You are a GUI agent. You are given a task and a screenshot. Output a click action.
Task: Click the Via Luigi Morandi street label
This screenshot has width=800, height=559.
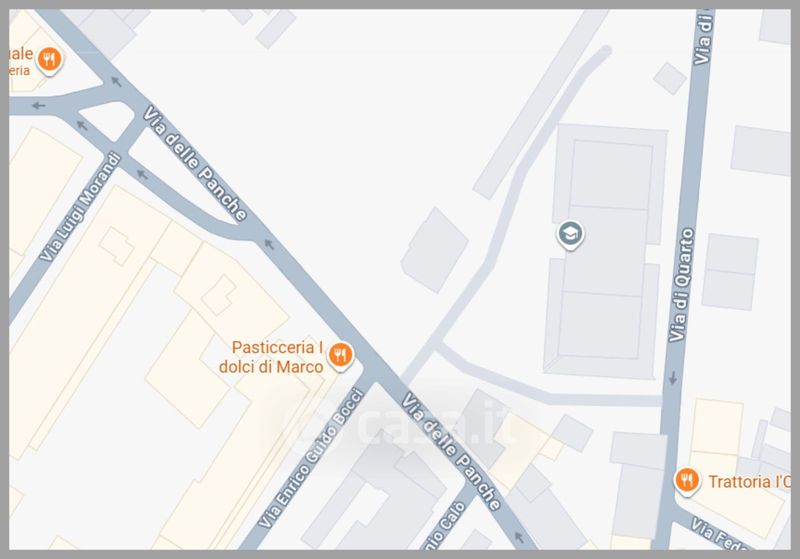81,207
